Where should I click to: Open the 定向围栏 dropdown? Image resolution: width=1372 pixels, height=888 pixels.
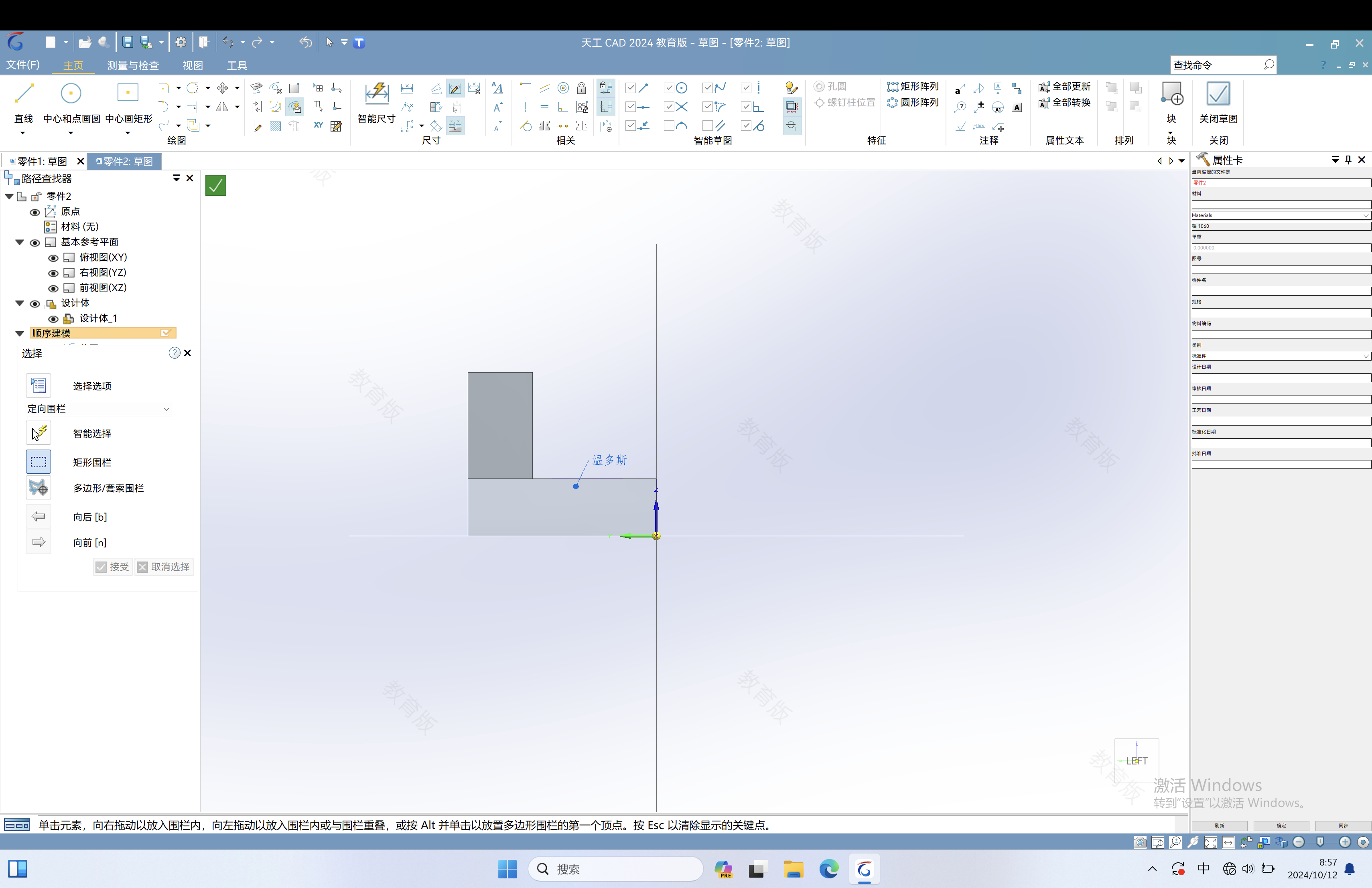(x=100, y=409)
